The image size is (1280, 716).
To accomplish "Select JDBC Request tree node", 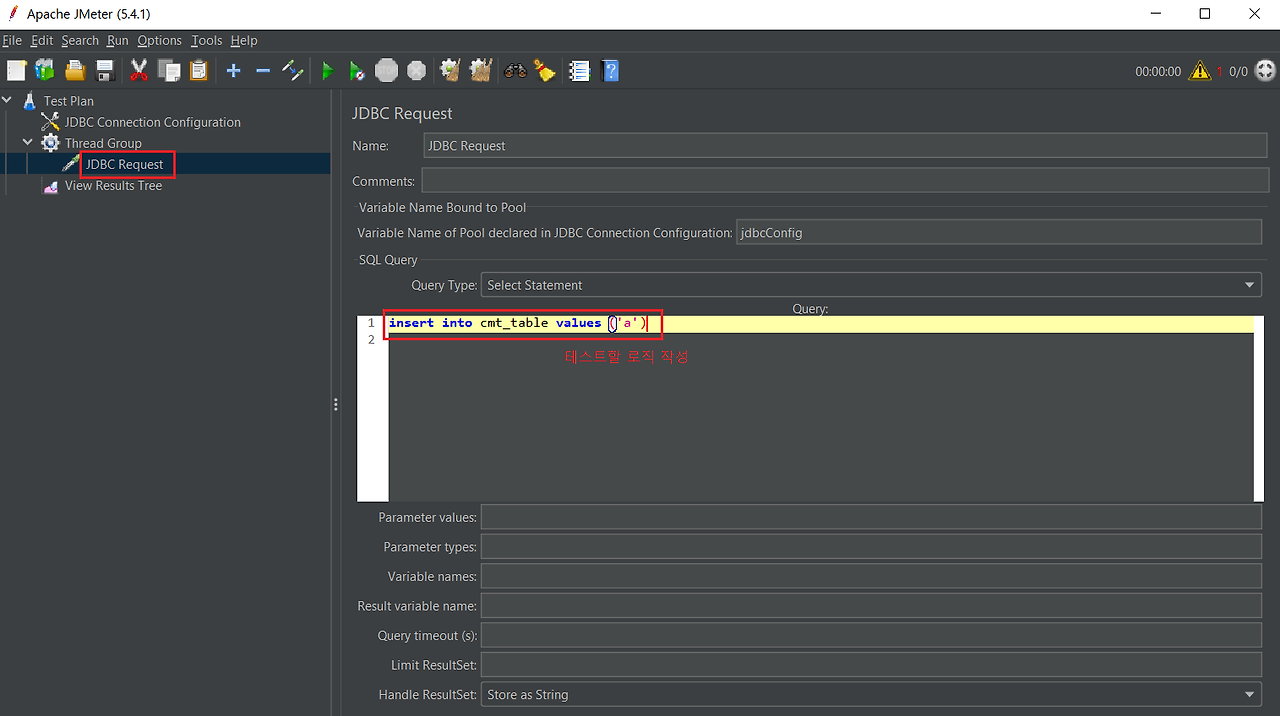I will [x=125, y=164].
